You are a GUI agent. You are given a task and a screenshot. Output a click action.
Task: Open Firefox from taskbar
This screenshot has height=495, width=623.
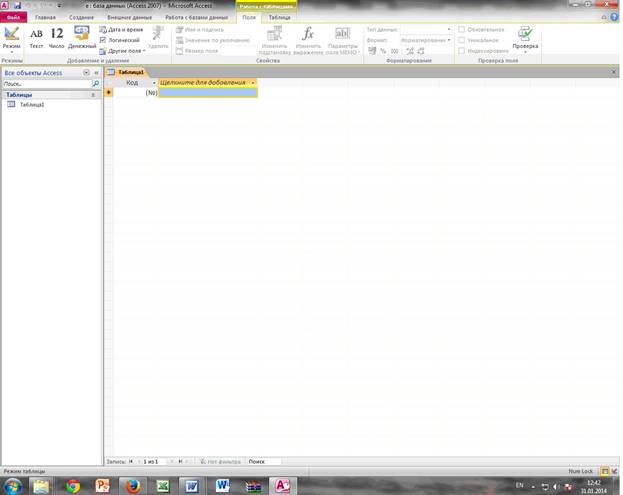(x=132, y=486)
